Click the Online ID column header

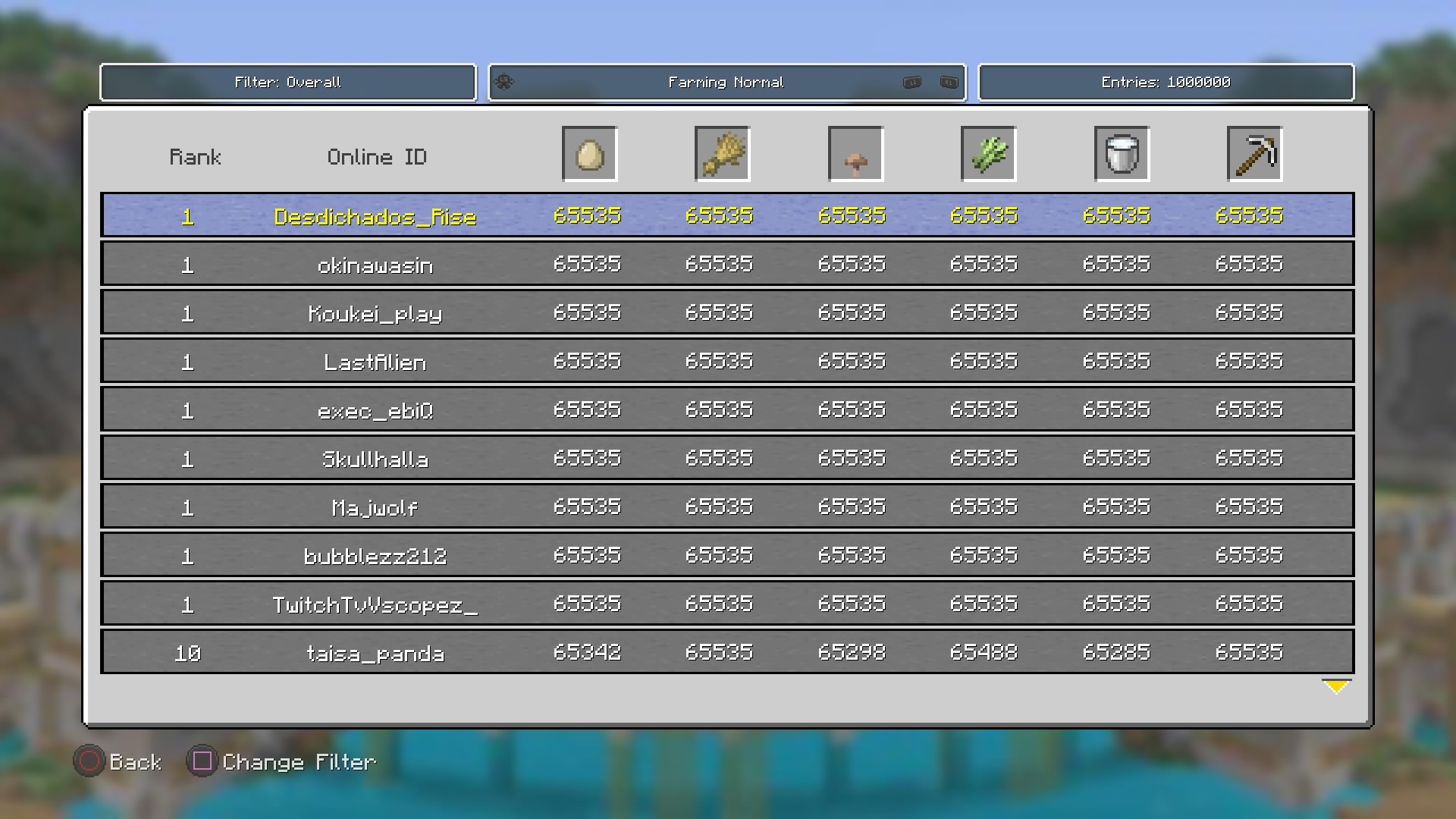377,157
